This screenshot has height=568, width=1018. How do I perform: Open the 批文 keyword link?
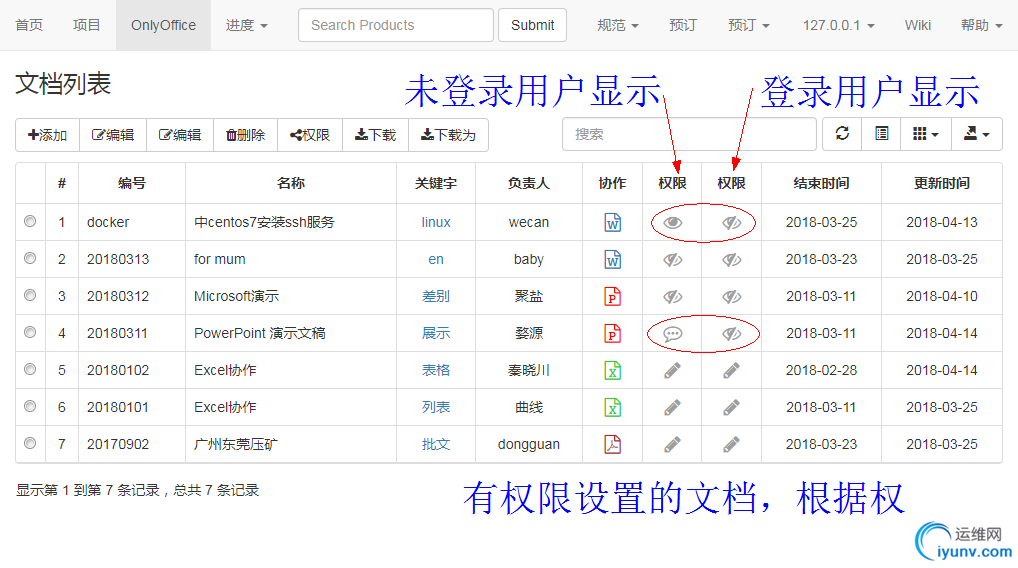(436, 444)
